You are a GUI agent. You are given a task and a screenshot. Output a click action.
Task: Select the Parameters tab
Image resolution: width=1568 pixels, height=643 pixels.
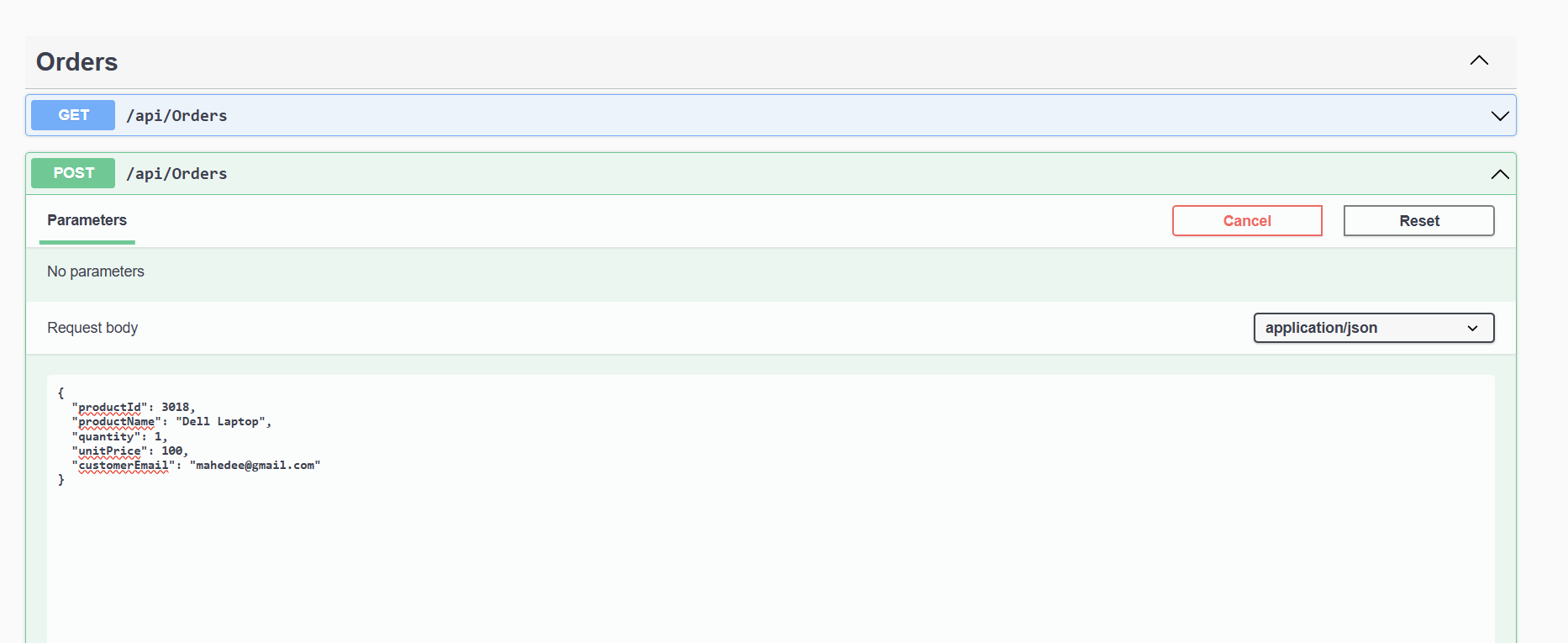click(87, 220)
